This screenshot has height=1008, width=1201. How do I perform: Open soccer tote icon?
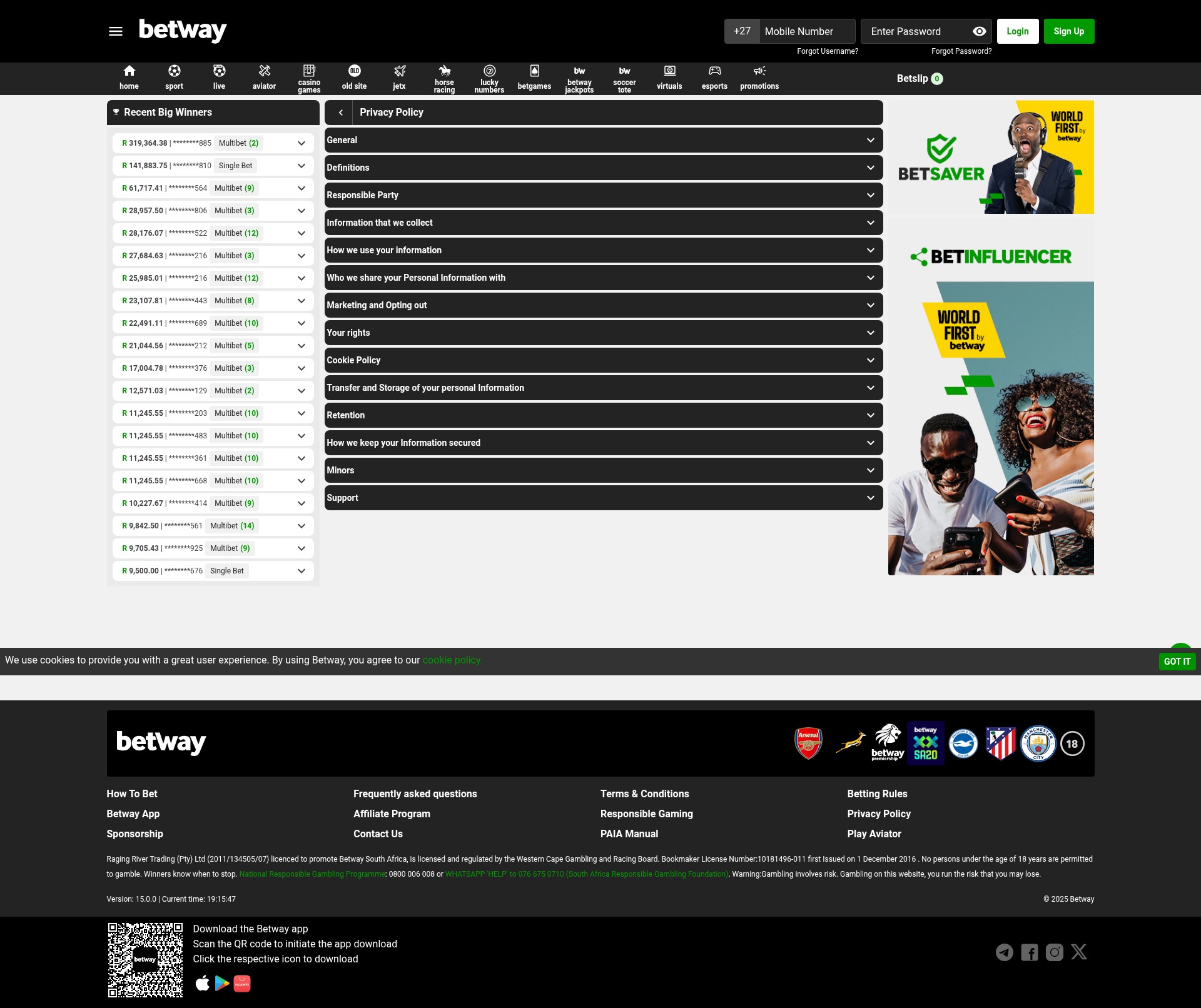click(x=625, y=71)
